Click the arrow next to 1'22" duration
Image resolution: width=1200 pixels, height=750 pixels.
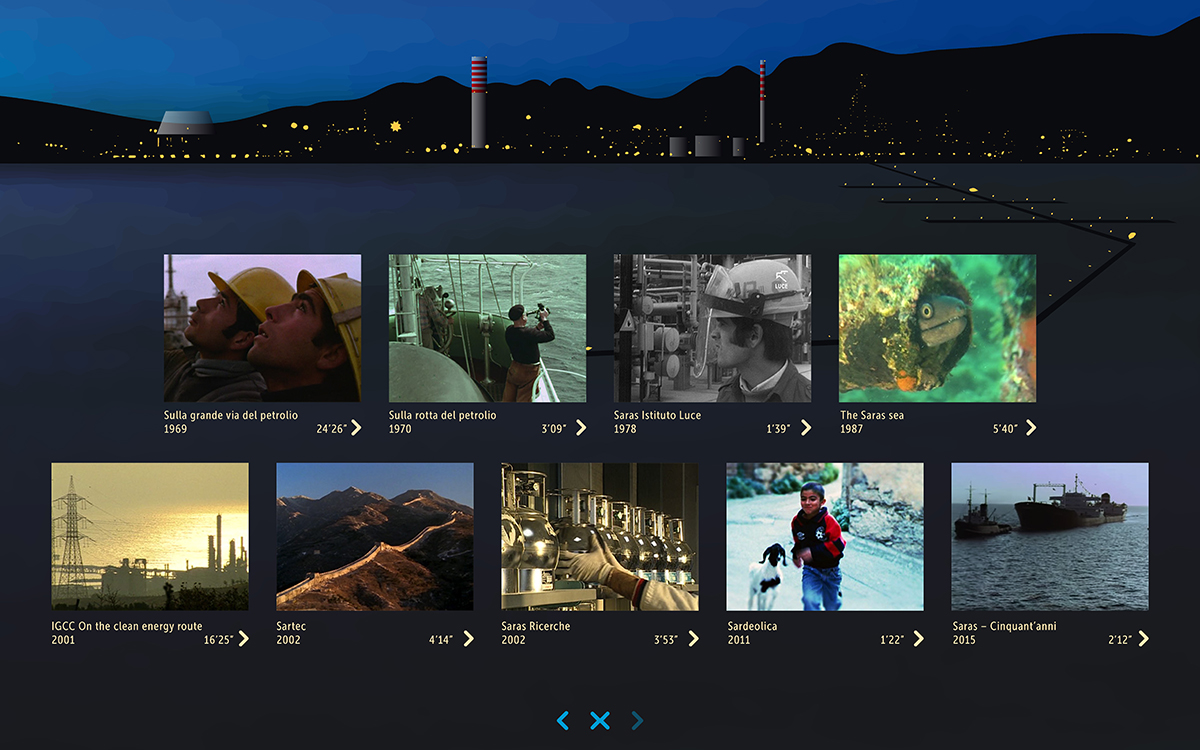coord(919,639)
